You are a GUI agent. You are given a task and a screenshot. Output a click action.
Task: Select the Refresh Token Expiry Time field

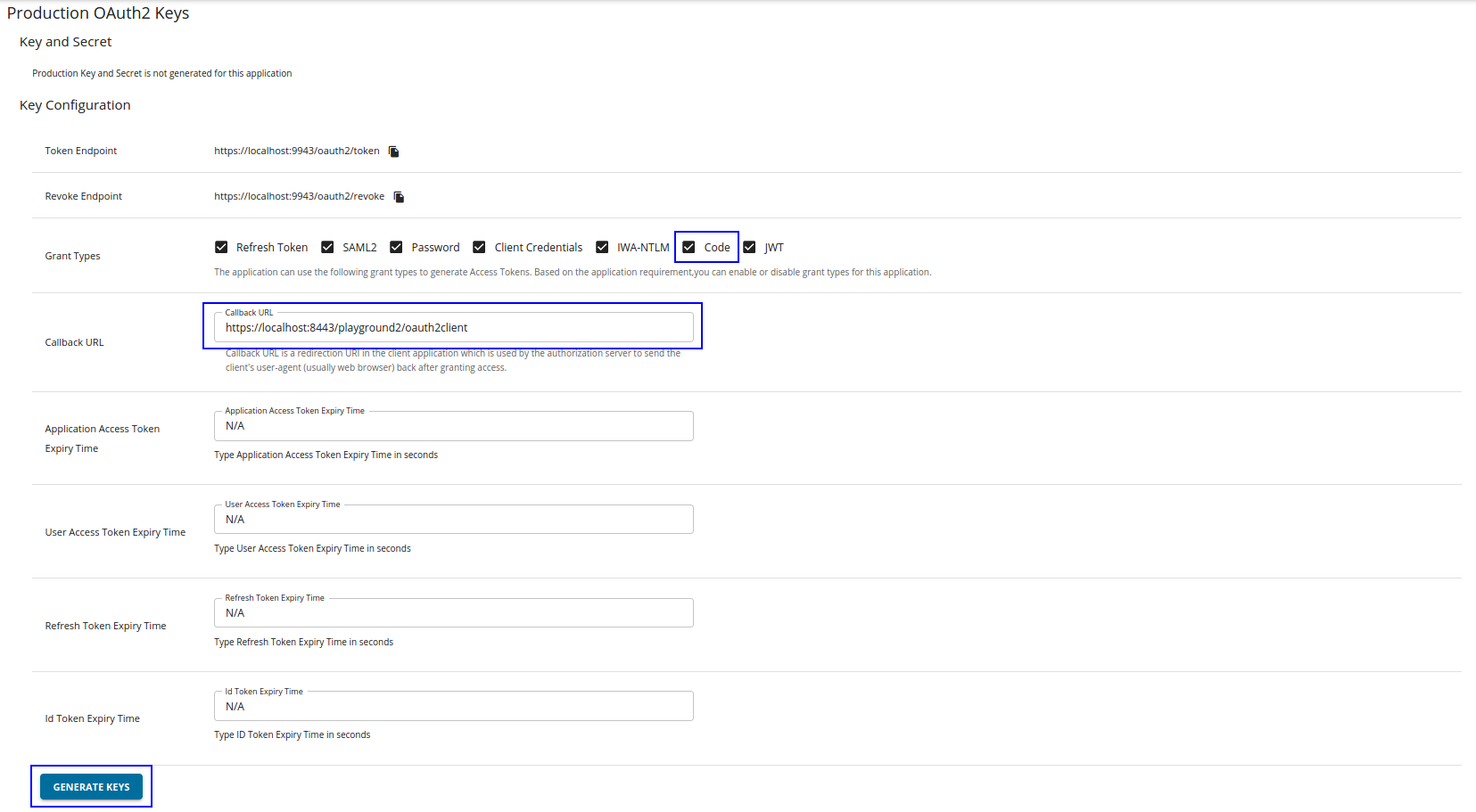pos(453,612)
